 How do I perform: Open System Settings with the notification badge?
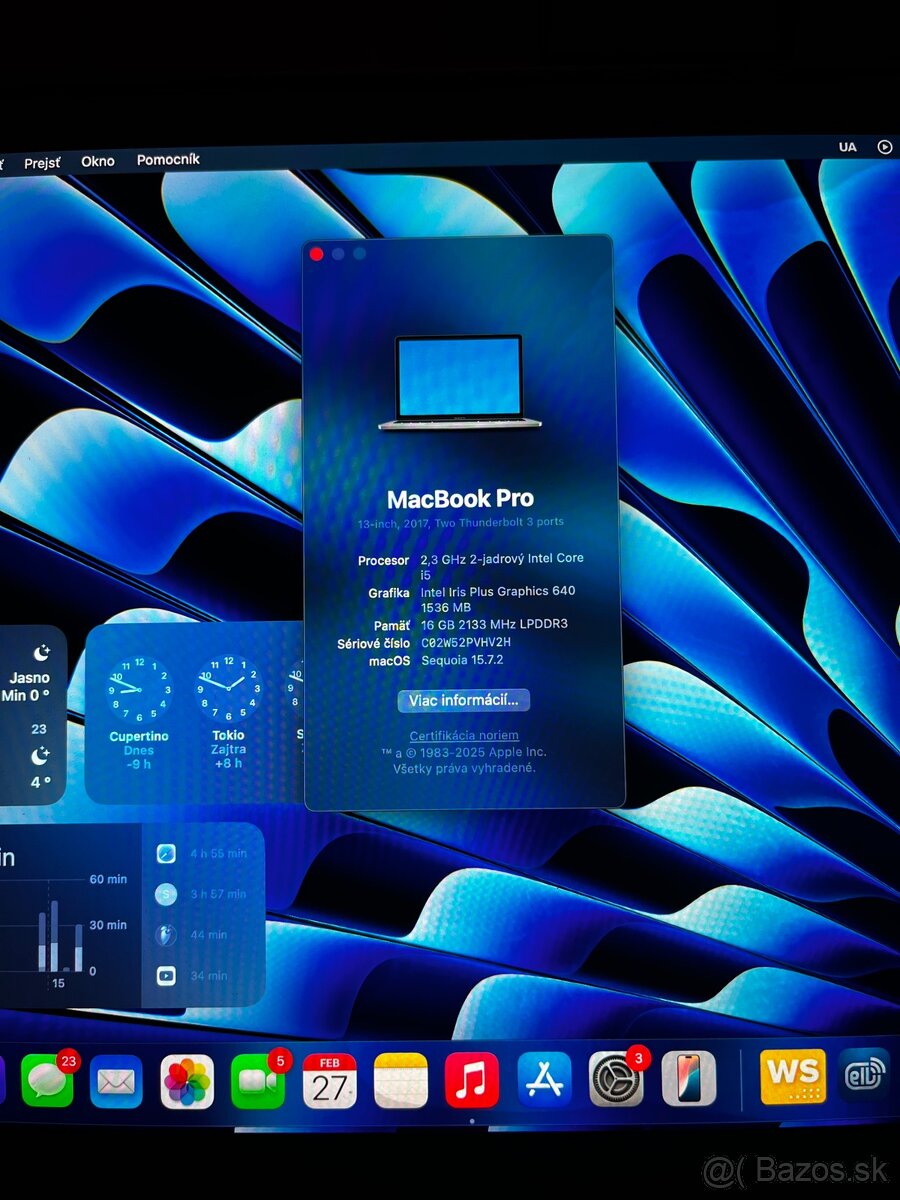pyautogui.click(x=614, y=1082)
